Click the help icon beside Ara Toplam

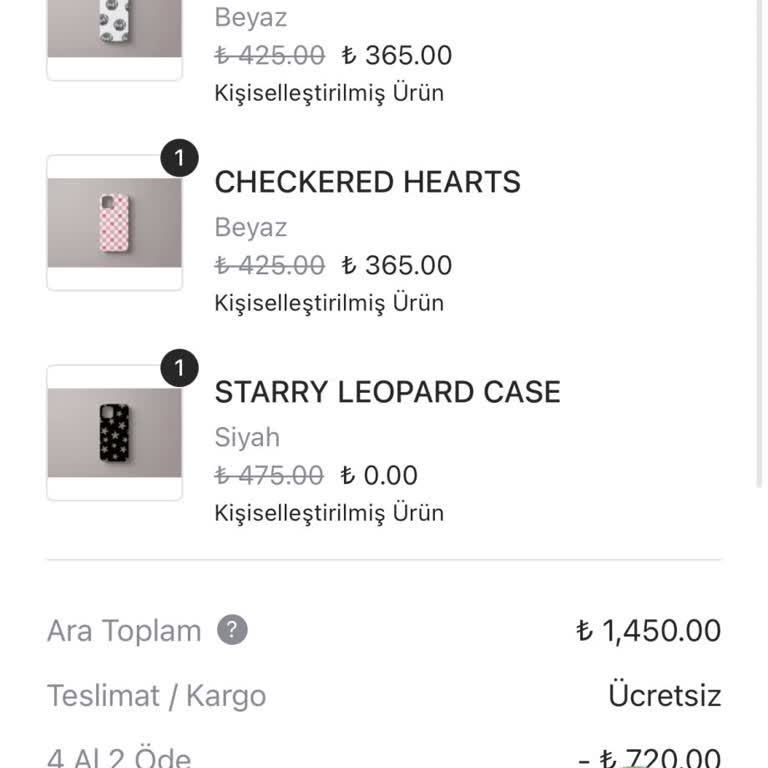point(232,631)
